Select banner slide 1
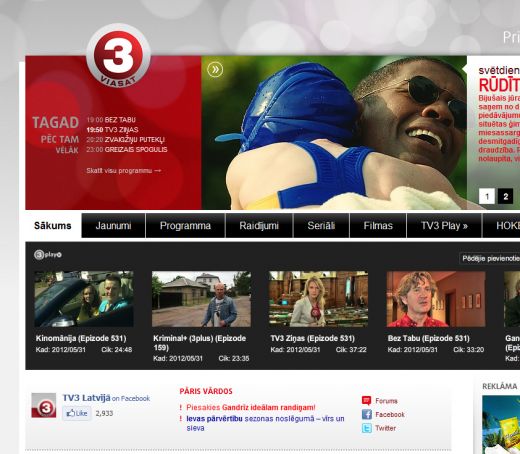The height and width of the screenshot is (454, 520). (x=487, y=196)
